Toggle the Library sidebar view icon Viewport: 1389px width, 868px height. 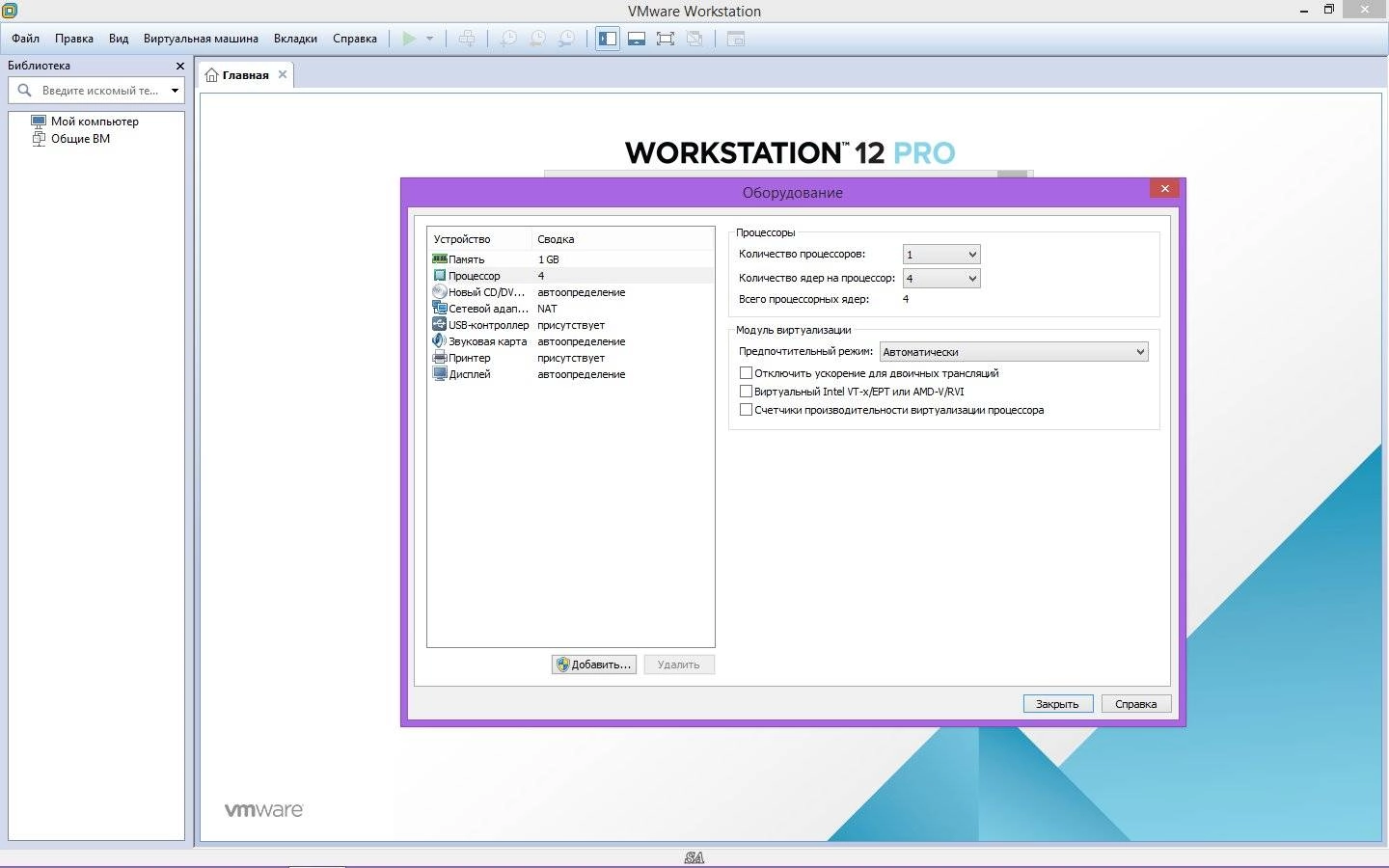[x=608, y=39]
